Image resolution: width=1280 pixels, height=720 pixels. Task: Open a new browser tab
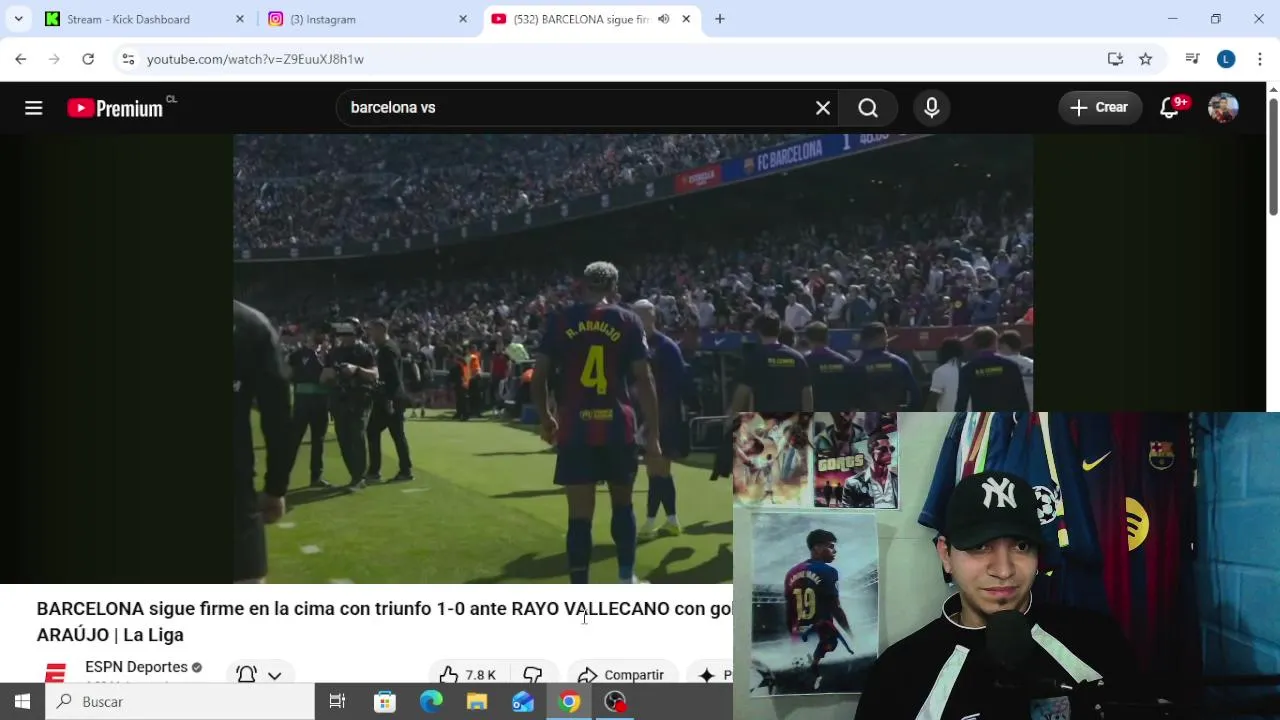pyautogui.click(x=720, y=19)
